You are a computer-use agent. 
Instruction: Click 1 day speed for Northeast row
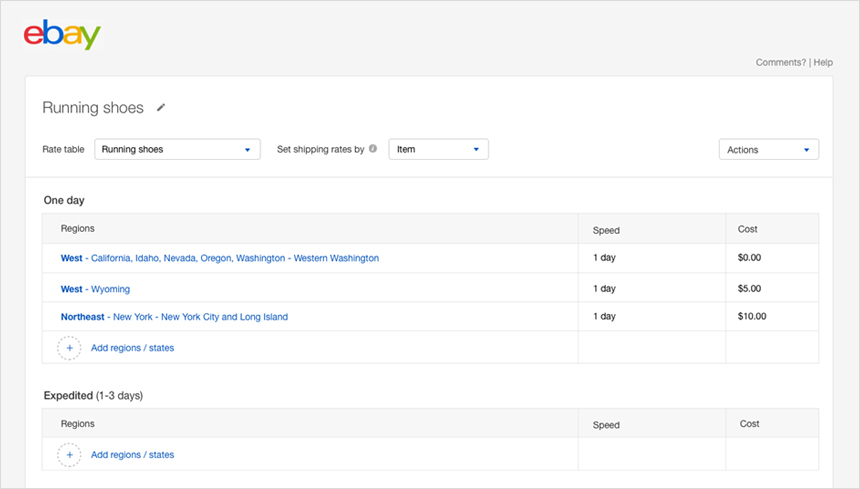tap(604, 316)
